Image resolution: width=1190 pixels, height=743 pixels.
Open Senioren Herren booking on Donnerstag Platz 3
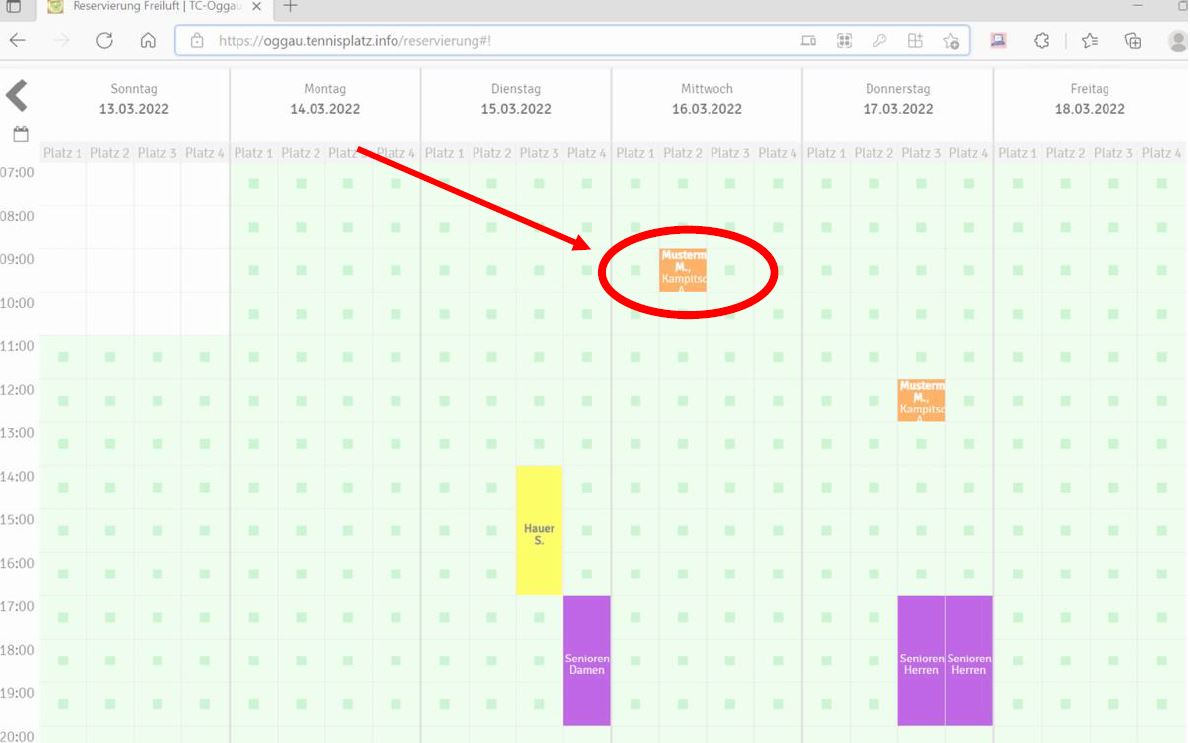coord(921,660)
